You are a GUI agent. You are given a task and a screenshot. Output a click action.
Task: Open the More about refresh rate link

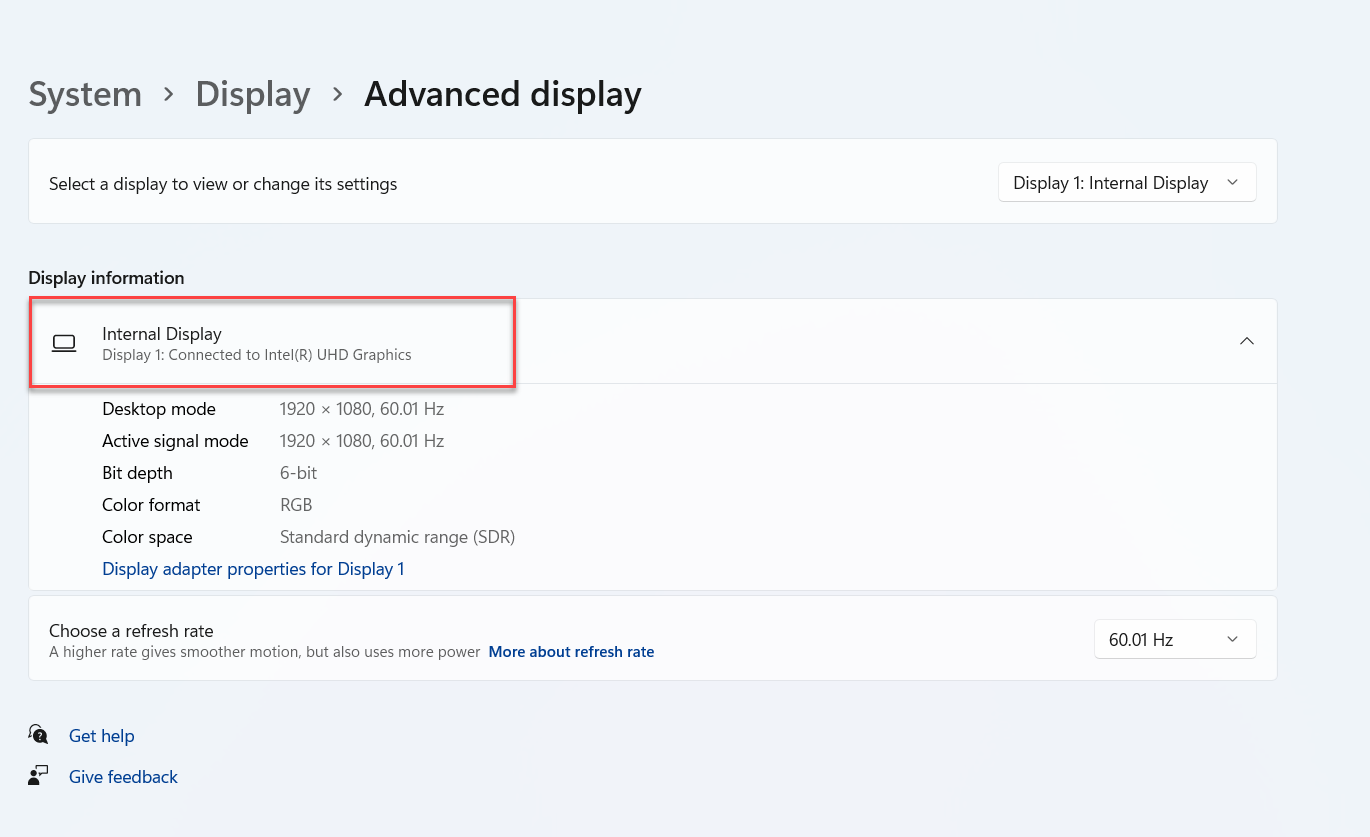tap(571, 652)
